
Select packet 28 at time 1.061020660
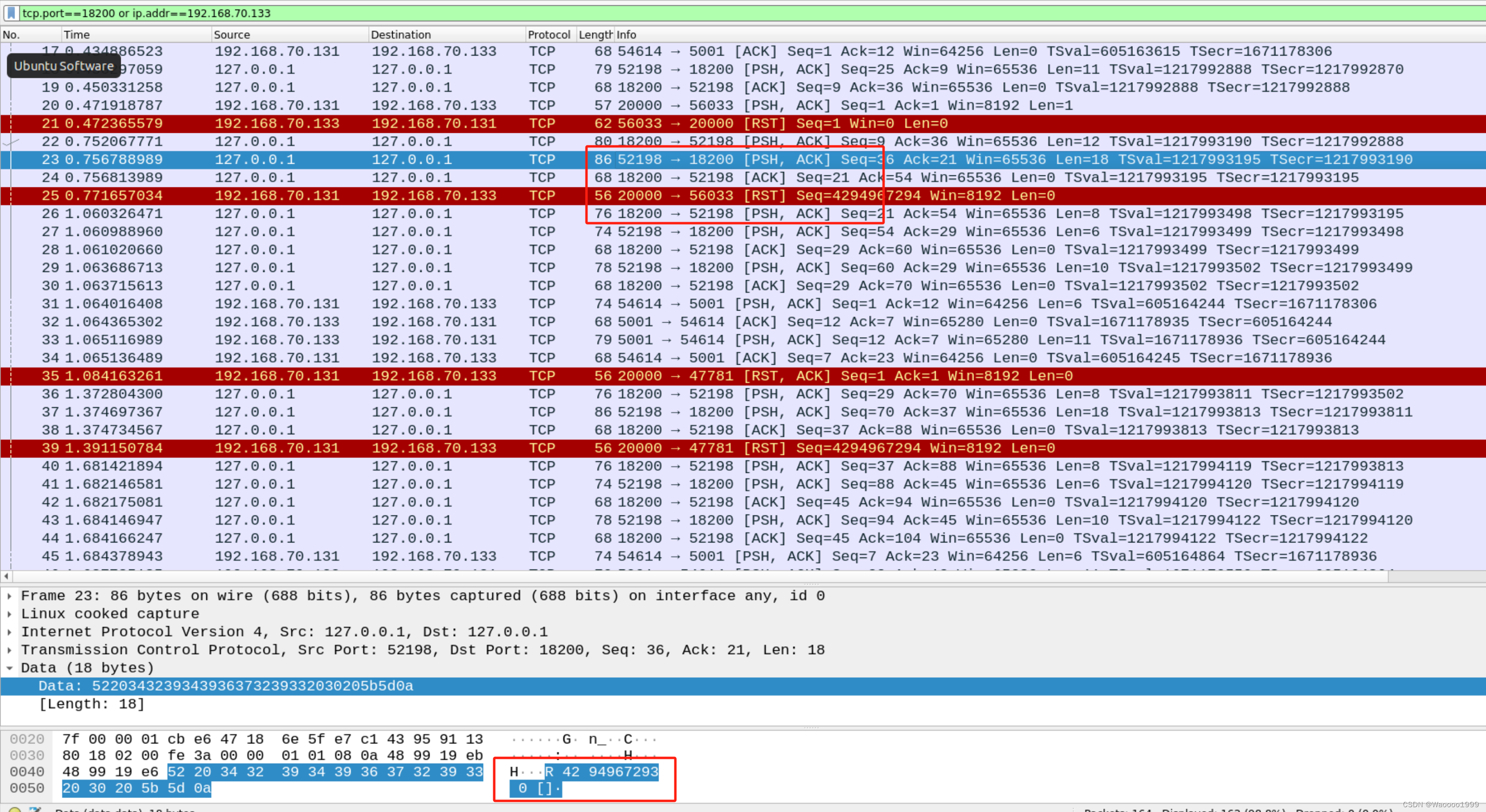[x=743, y=250]
